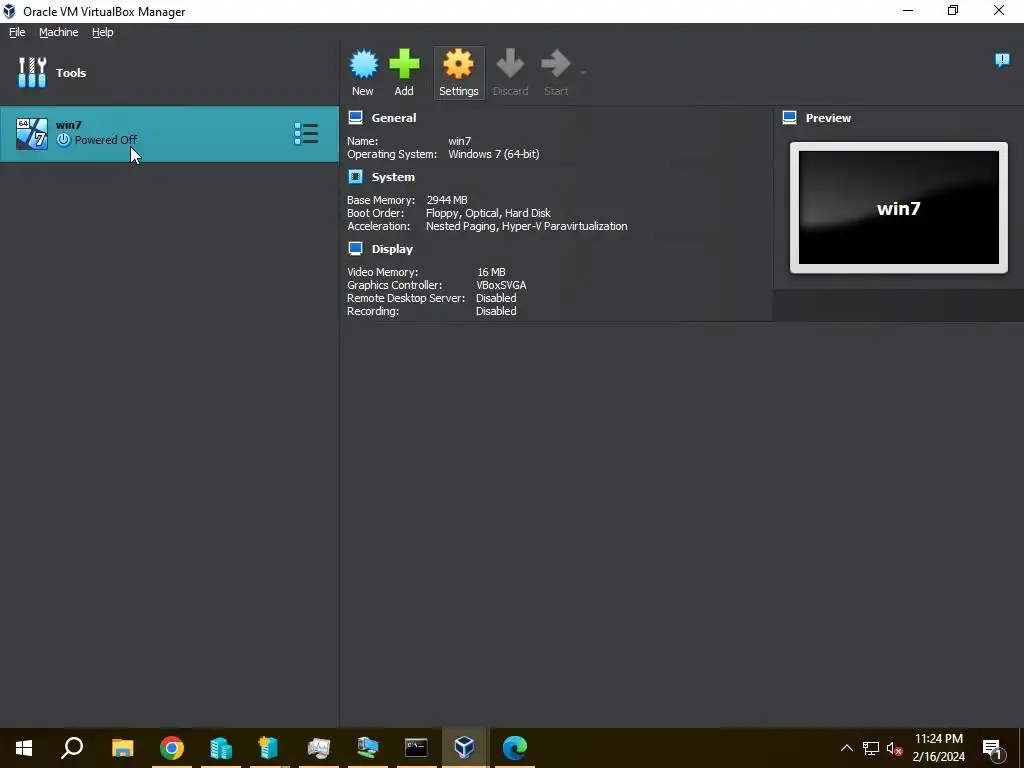Click the Recording Disabled value
Screen dimensions: 1024x768
[x=496, y=311]
